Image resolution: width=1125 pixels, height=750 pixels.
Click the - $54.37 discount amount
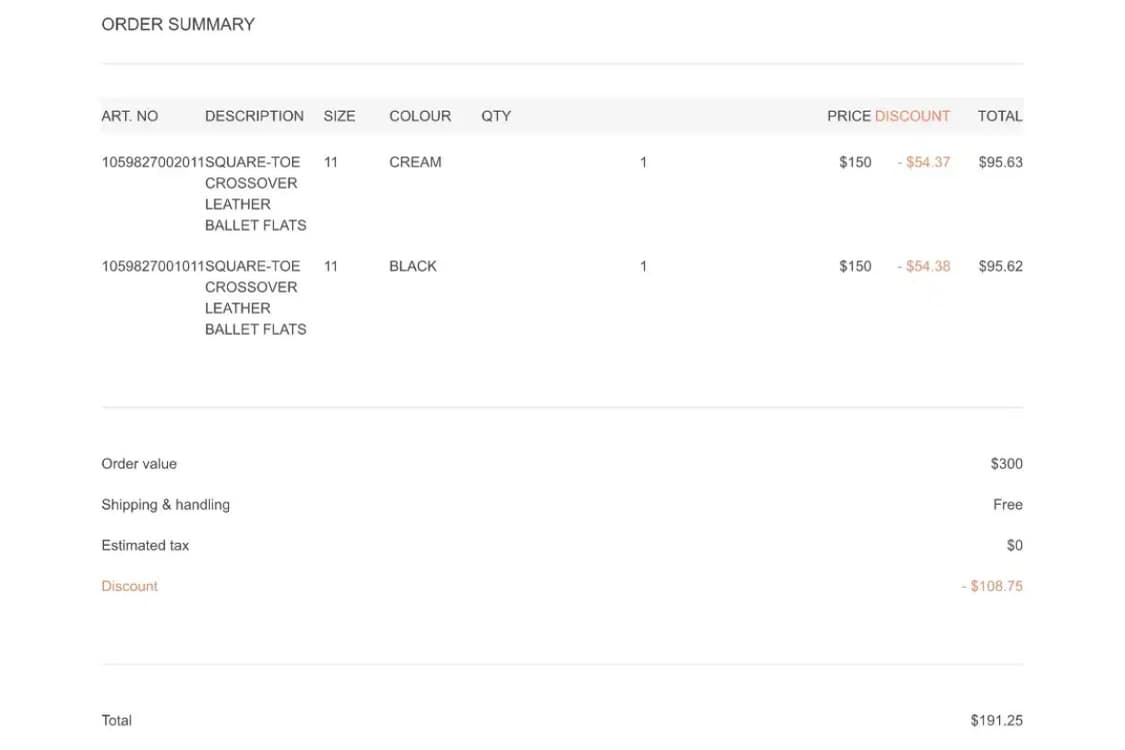tap(923, 162)
